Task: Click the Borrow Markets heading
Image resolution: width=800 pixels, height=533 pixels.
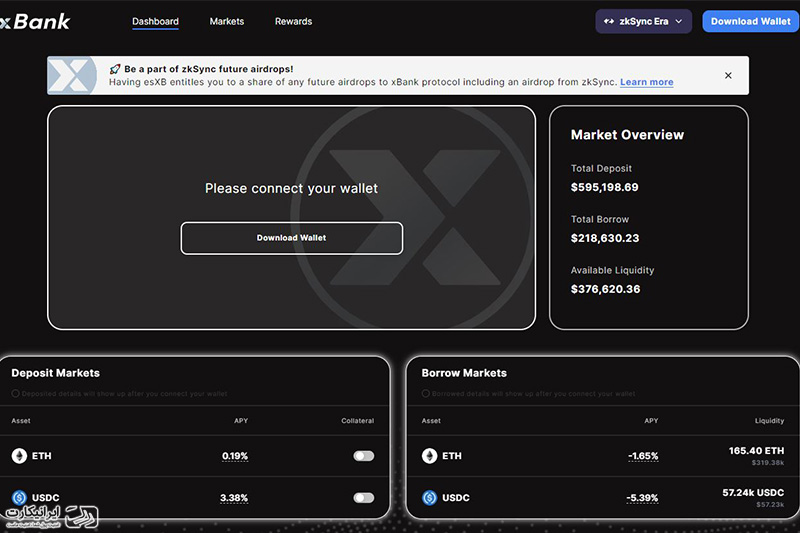Action: (x=464, y=373)
